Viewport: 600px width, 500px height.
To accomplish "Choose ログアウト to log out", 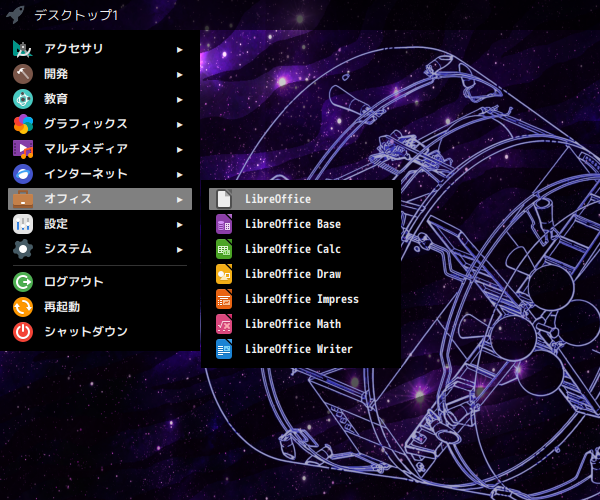I will pos(100,282).
